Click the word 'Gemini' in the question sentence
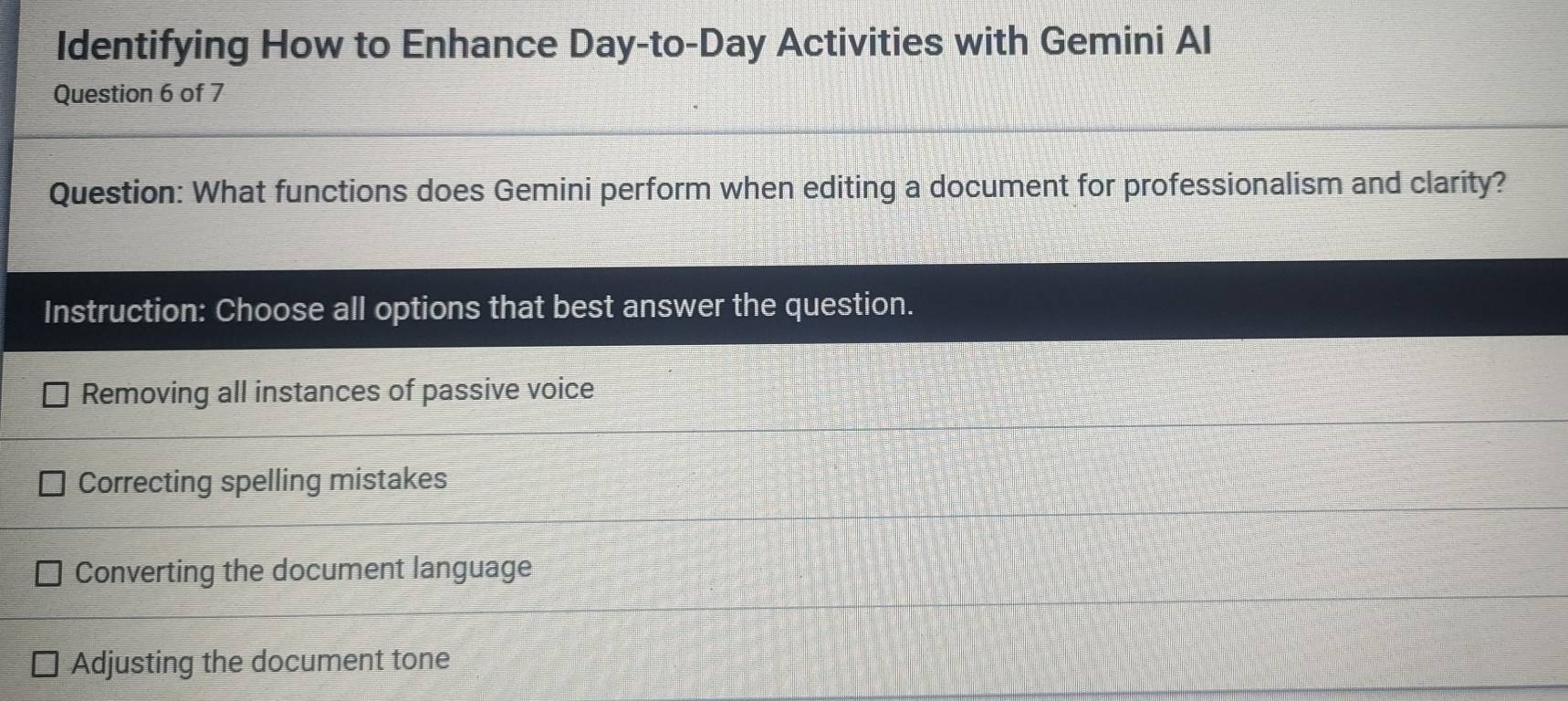This screenshot has height=701, width=1568. tap(544, 190)
